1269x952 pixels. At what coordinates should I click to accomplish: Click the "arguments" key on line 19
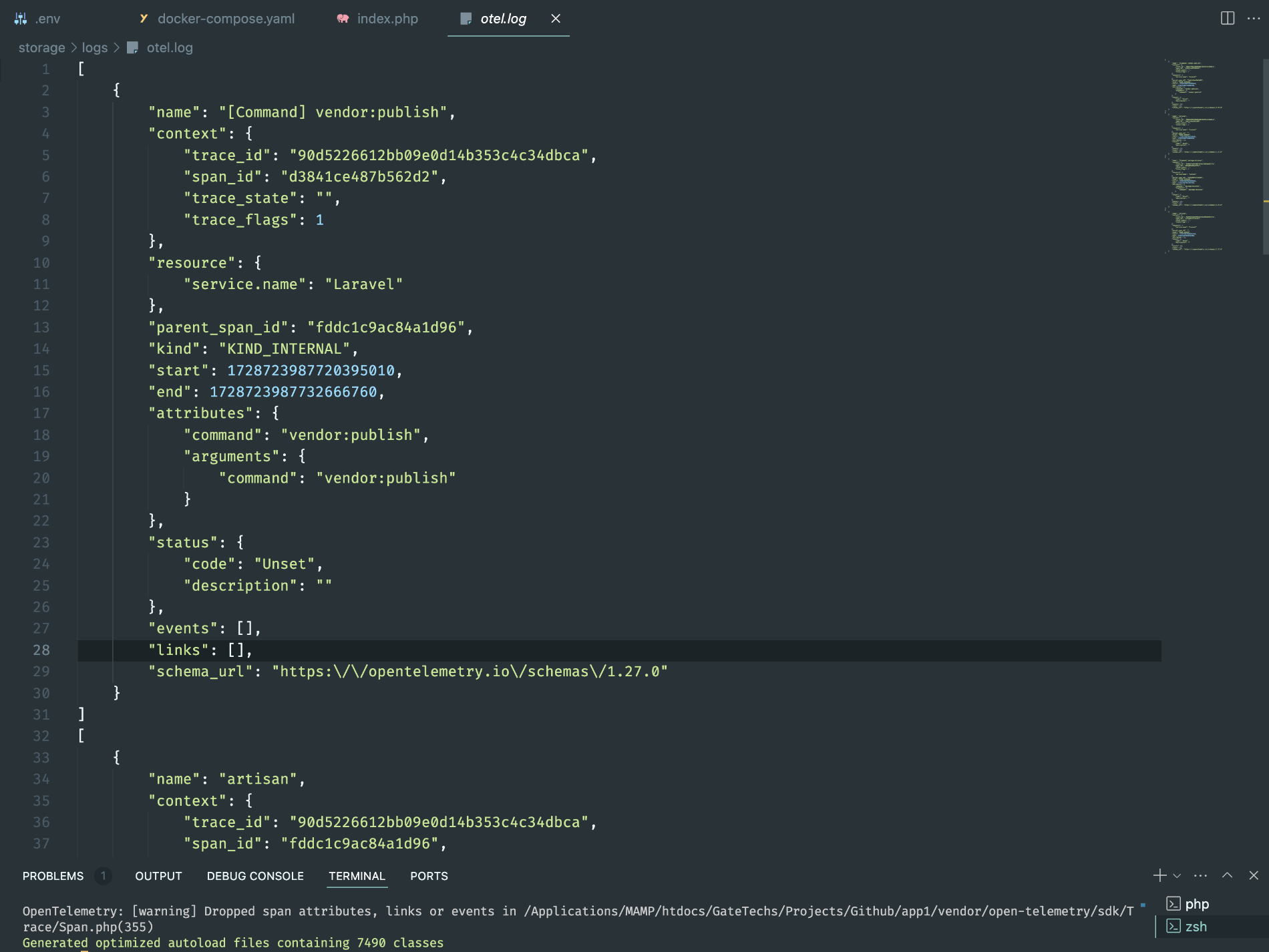click(x=231, y=457)
